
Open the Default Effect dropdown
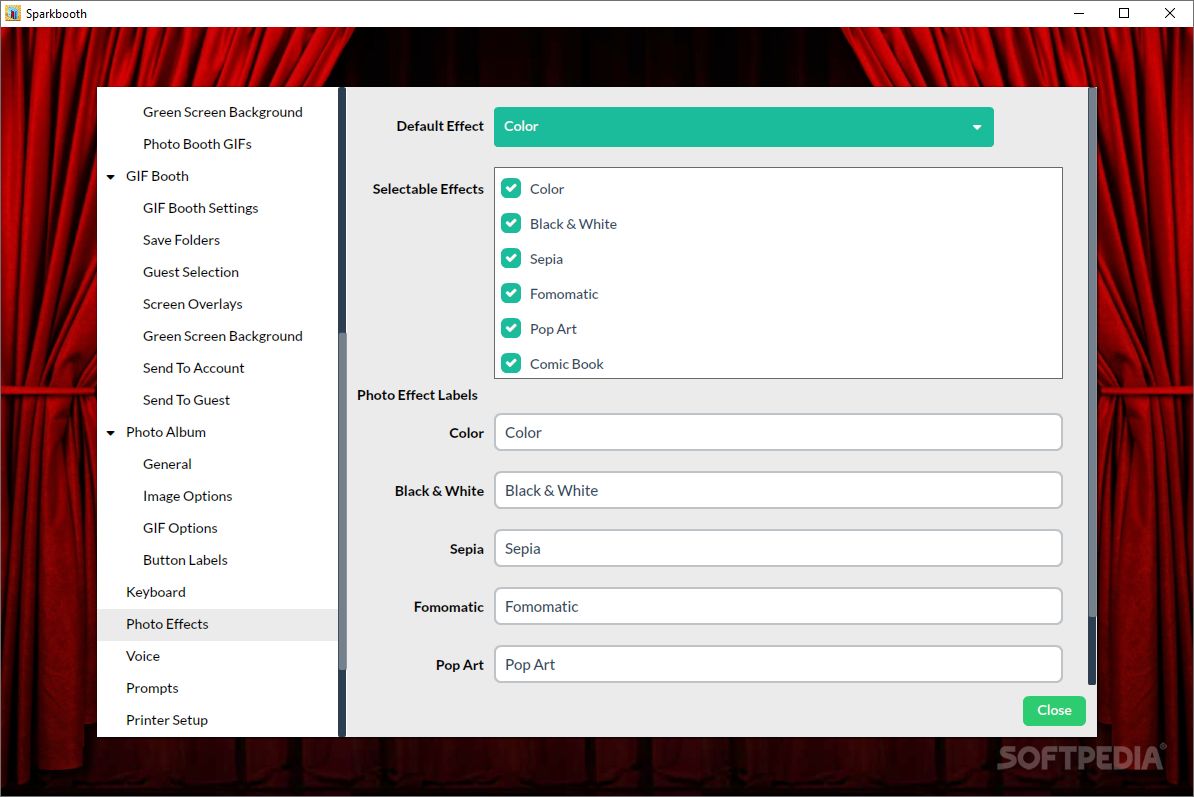pos(743,126)
